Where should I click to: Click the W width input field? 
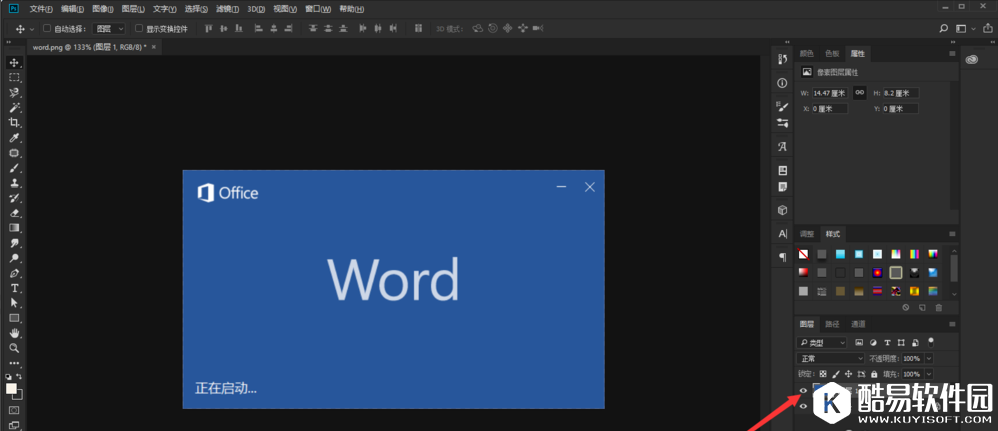(x=829, y=93)
